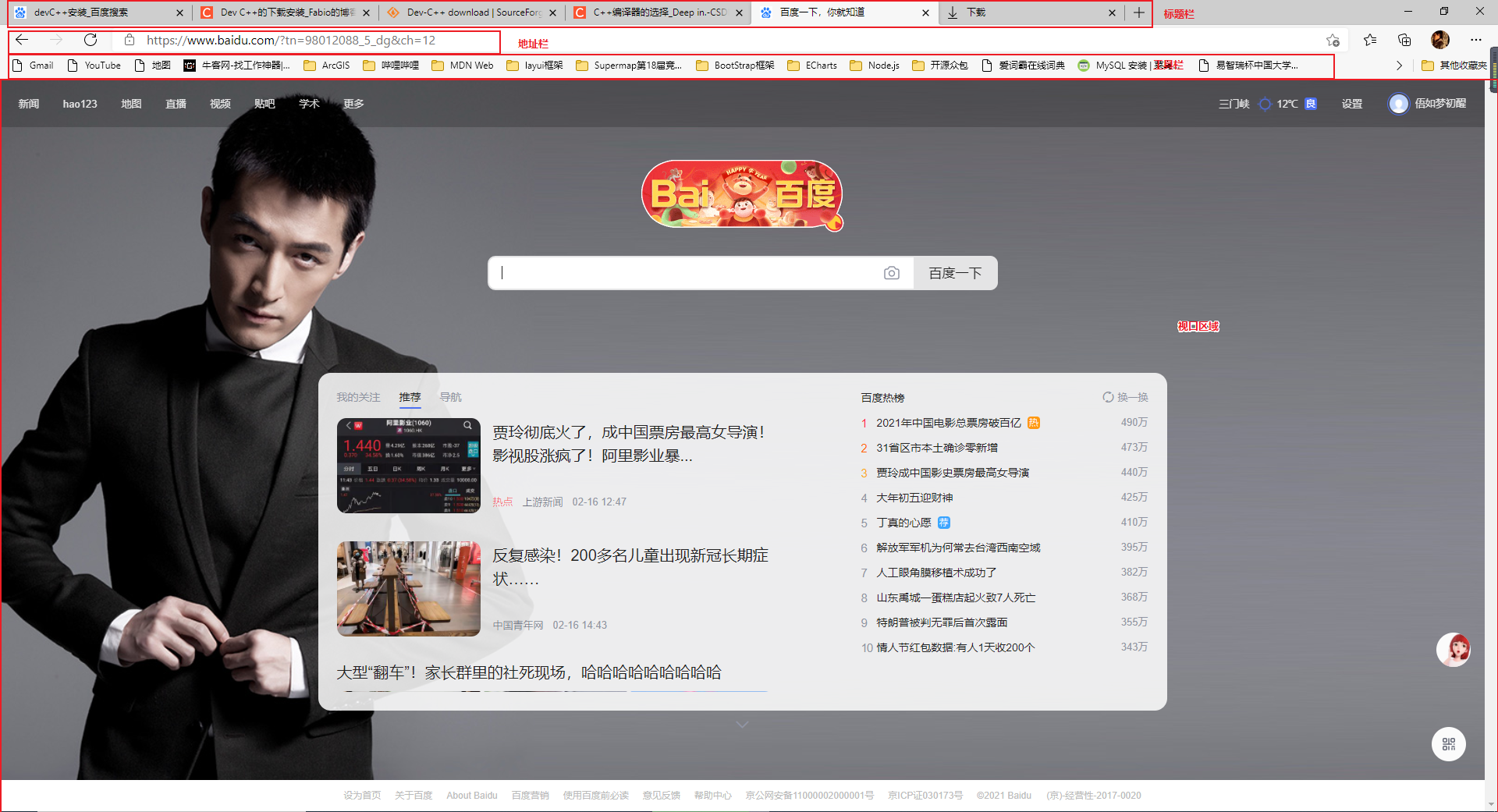
Task: Click the camera image search icon
Action: [x=892, y=273]
